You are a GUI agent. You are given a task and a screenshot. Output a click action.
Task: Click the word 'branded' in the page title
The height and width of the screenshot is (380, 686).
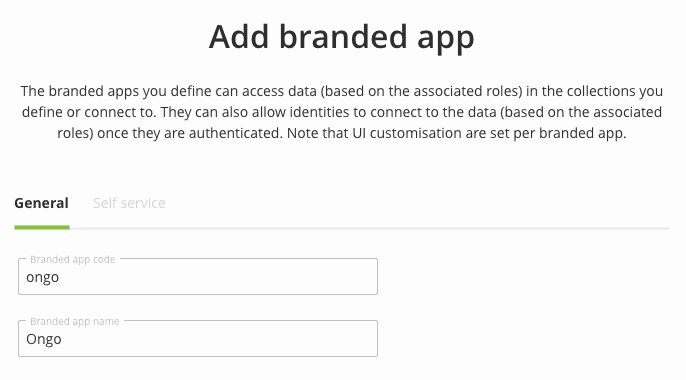[343, 37]
